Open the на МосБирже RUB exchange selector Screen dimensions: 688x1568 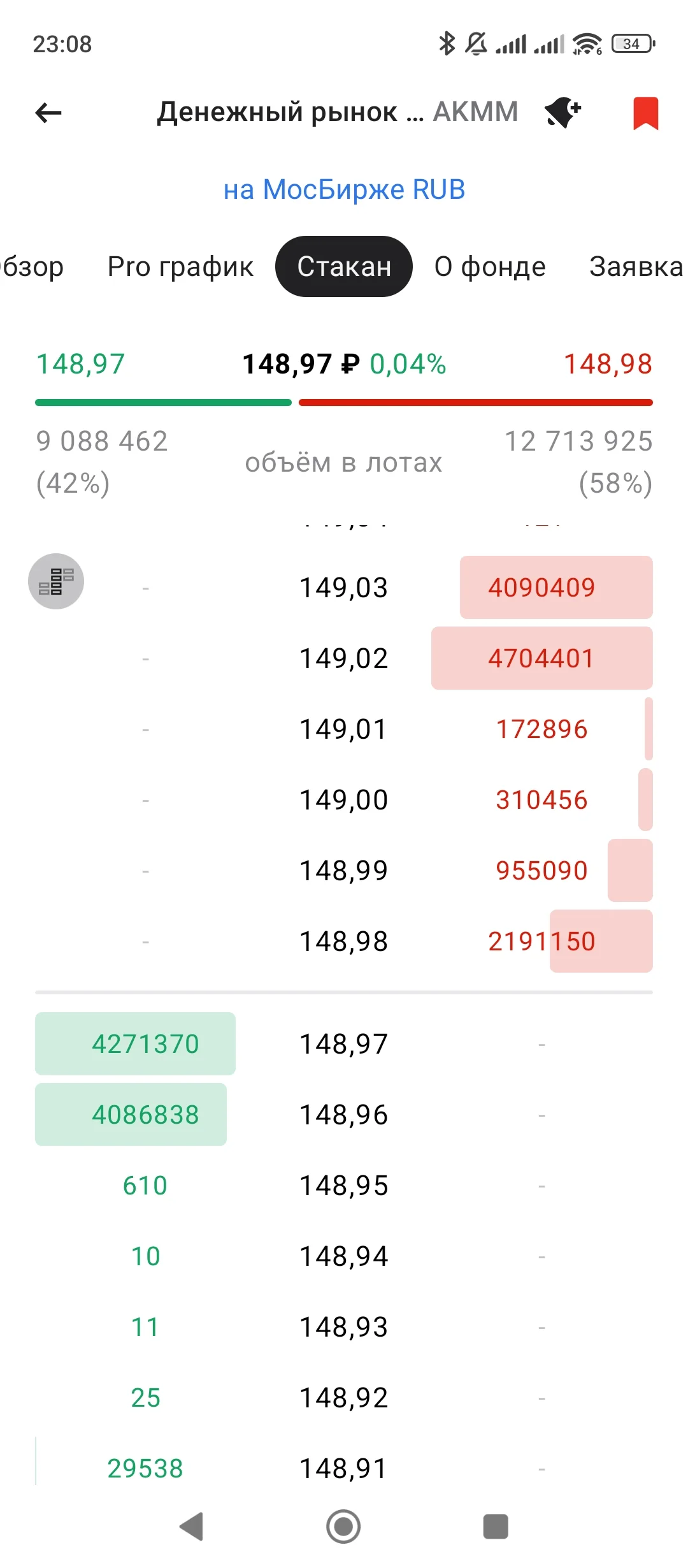344,189
